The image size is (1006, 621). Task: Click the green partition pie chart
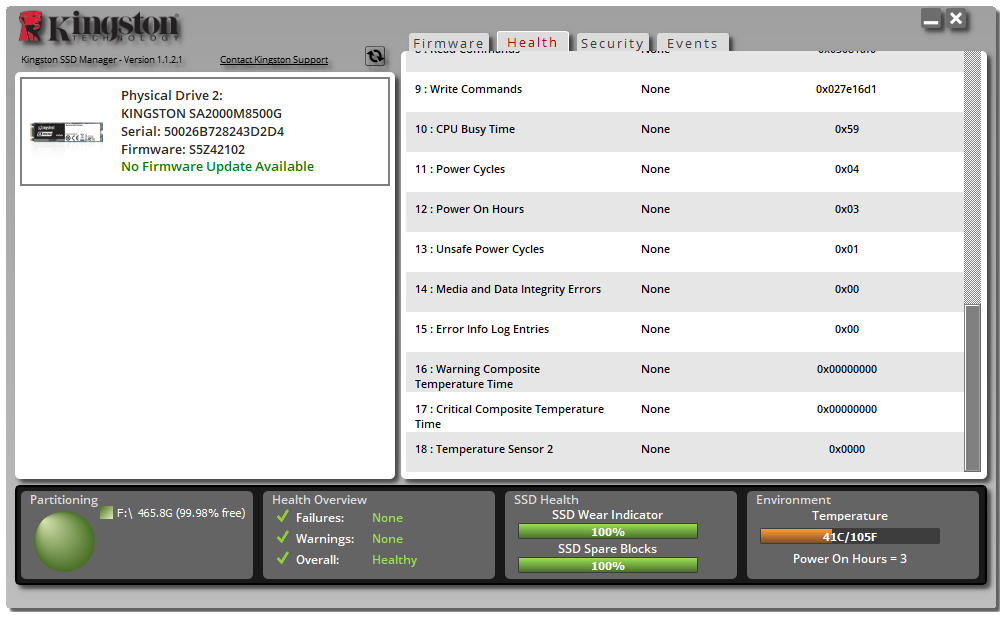[x=64, y=541]
